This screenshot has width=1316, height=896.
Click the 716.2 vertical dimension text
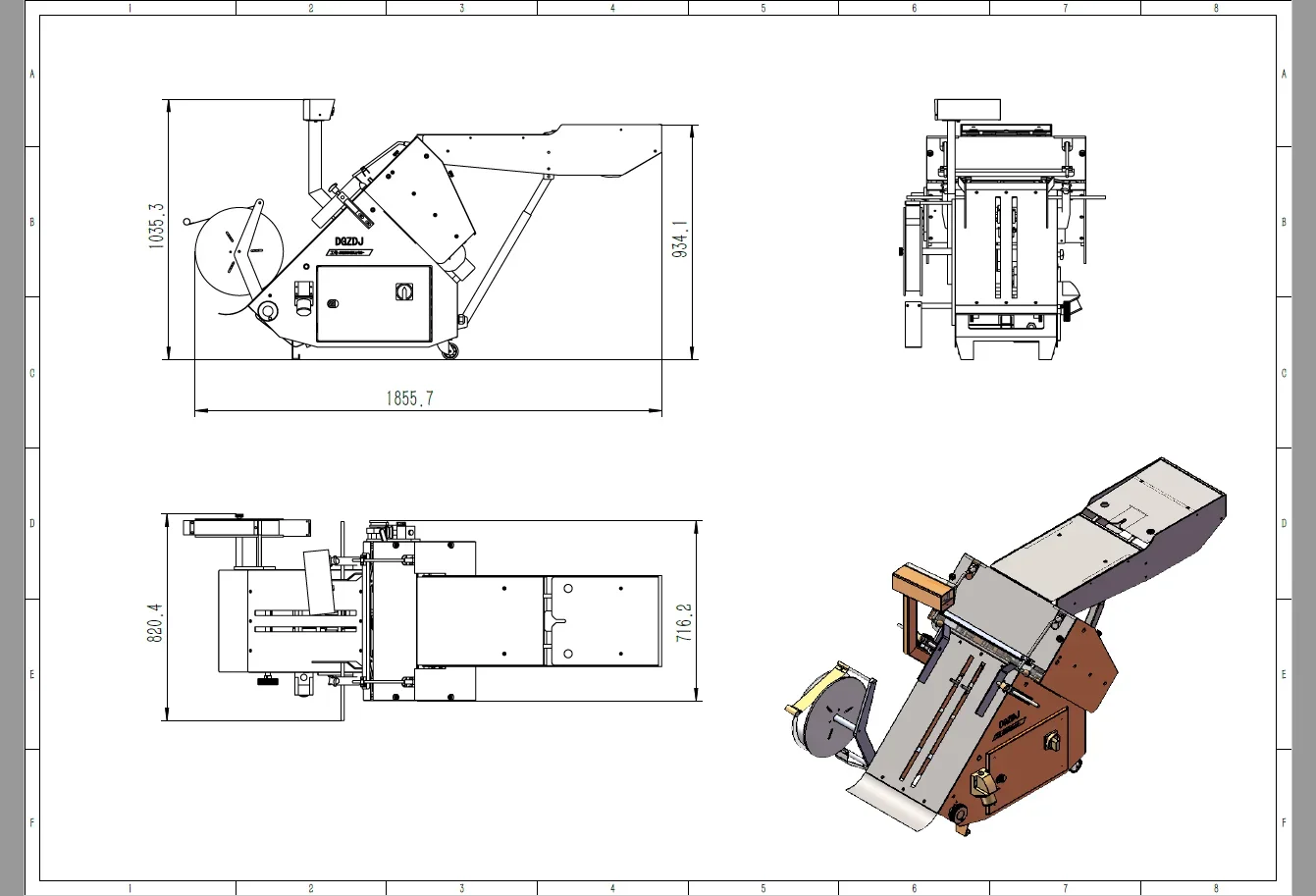pos(684,623)
